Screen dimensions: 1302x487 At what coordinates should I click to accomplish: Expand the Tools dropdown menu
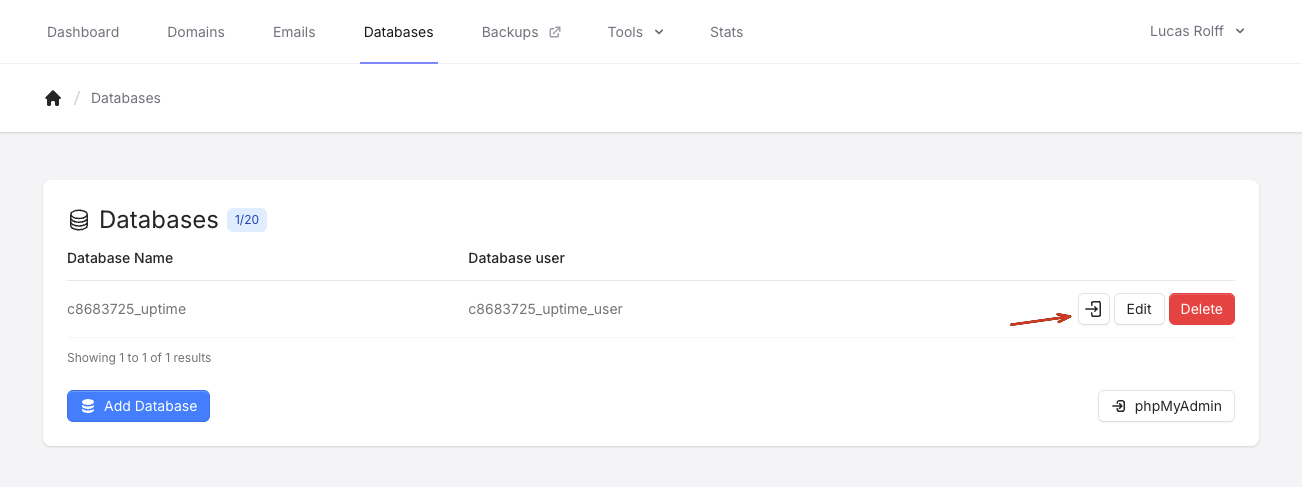pyautogui.click(x=635, y=32)
